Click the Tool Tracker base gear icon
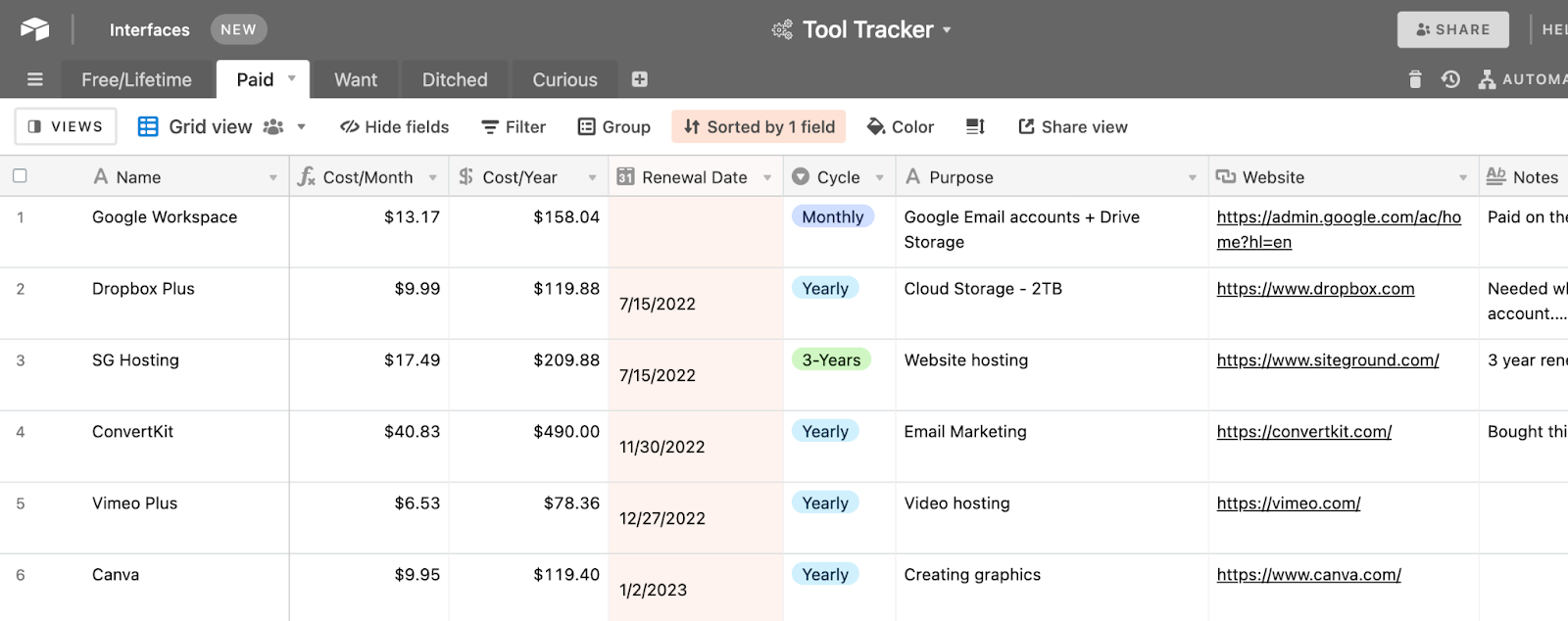1568x621 pixels. pyautogui.click(x=782, y=29)
